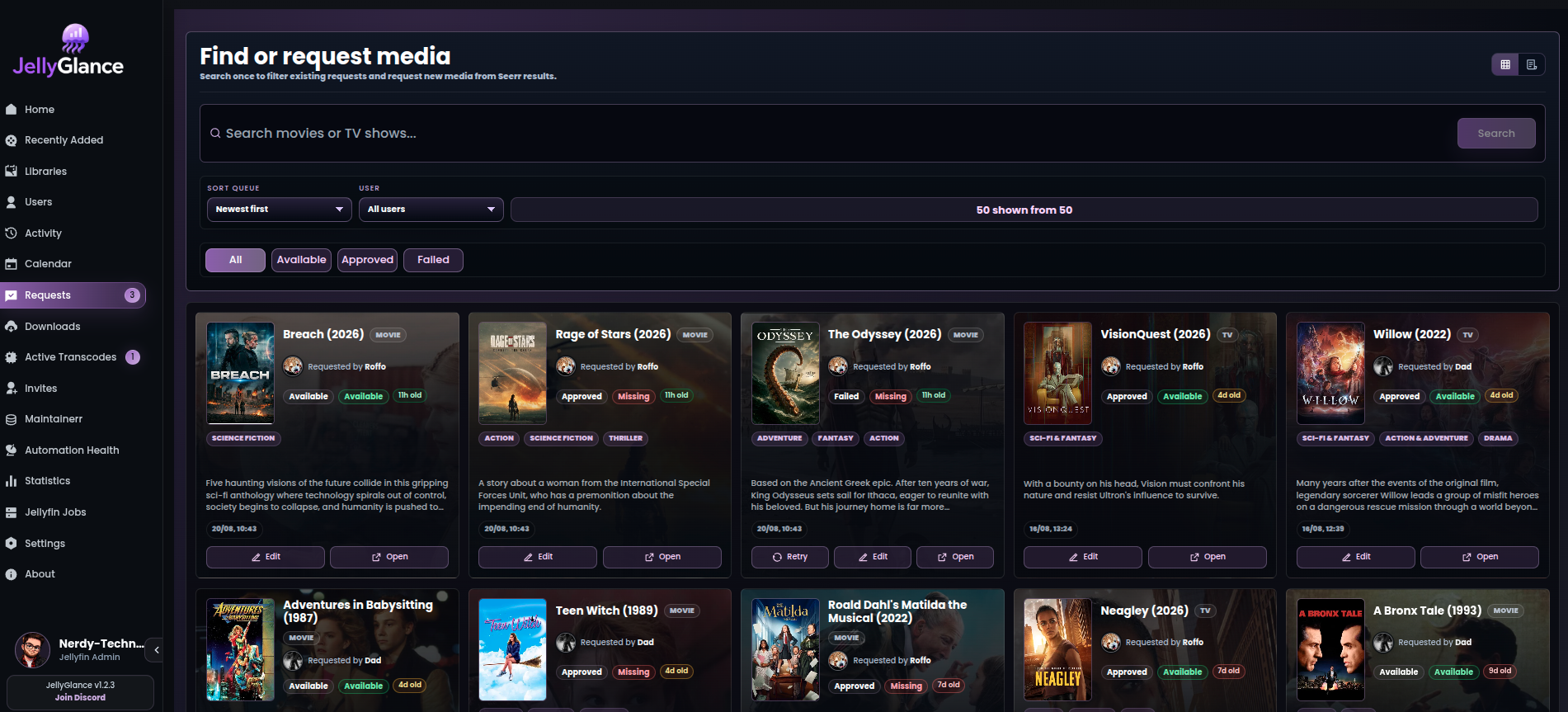The image size is (1568, 712).
Task: Open the Sort Queue dropdown
Action: click(280, 210)
